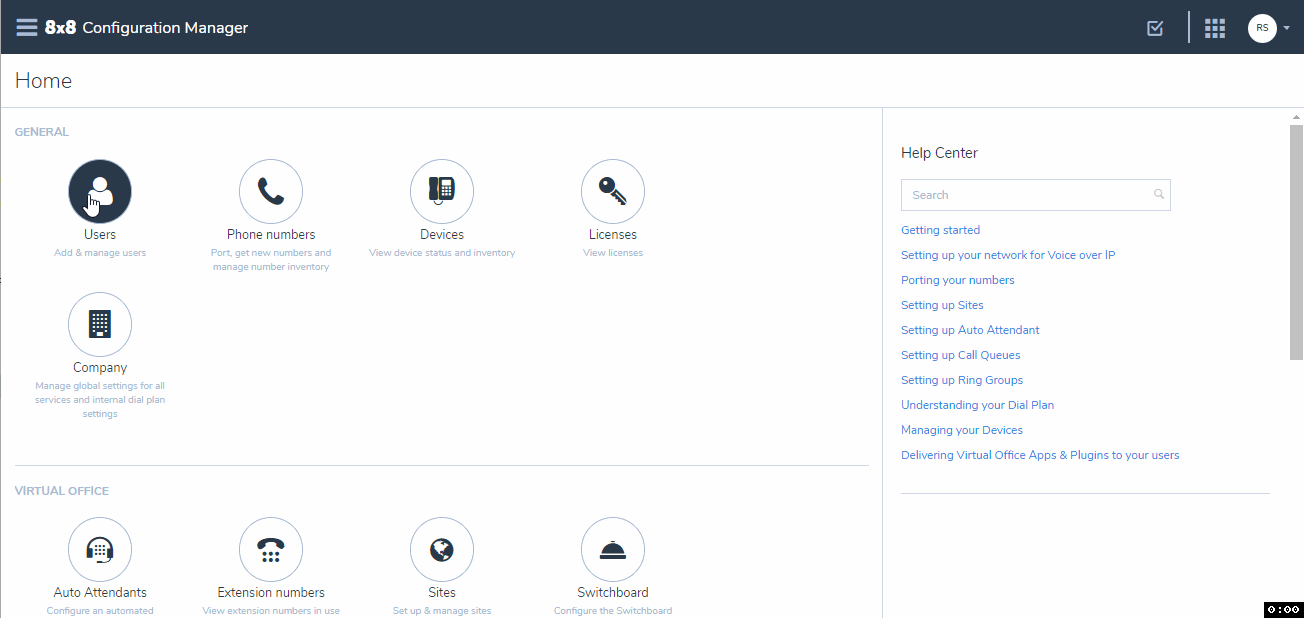Open Delivering Virtual Office Apps & Plugins link
This screenshot has height=618, width=1304.
coord(1040,455)
